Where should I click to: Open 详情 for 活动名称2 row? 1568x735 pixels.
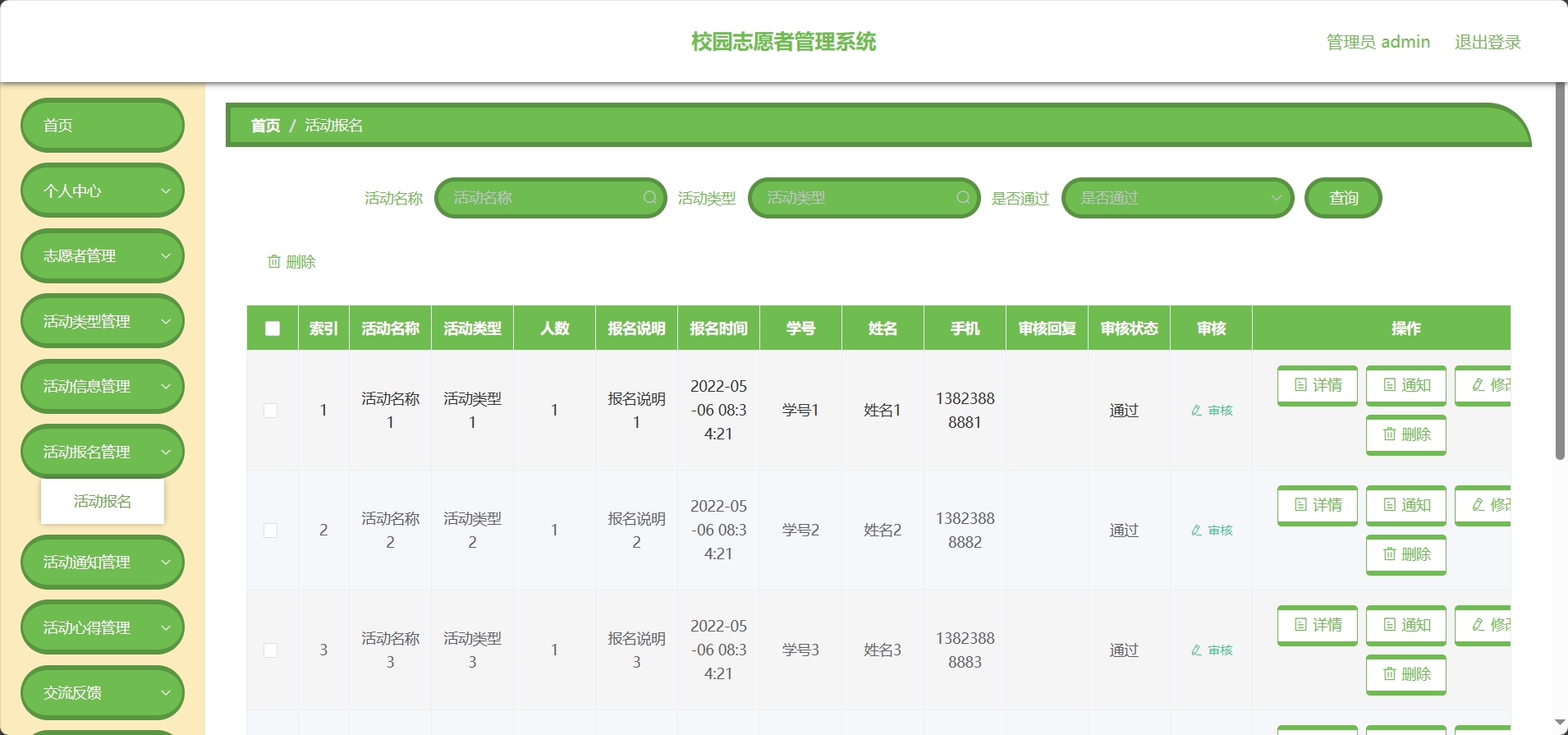[x=1318, y=505]
